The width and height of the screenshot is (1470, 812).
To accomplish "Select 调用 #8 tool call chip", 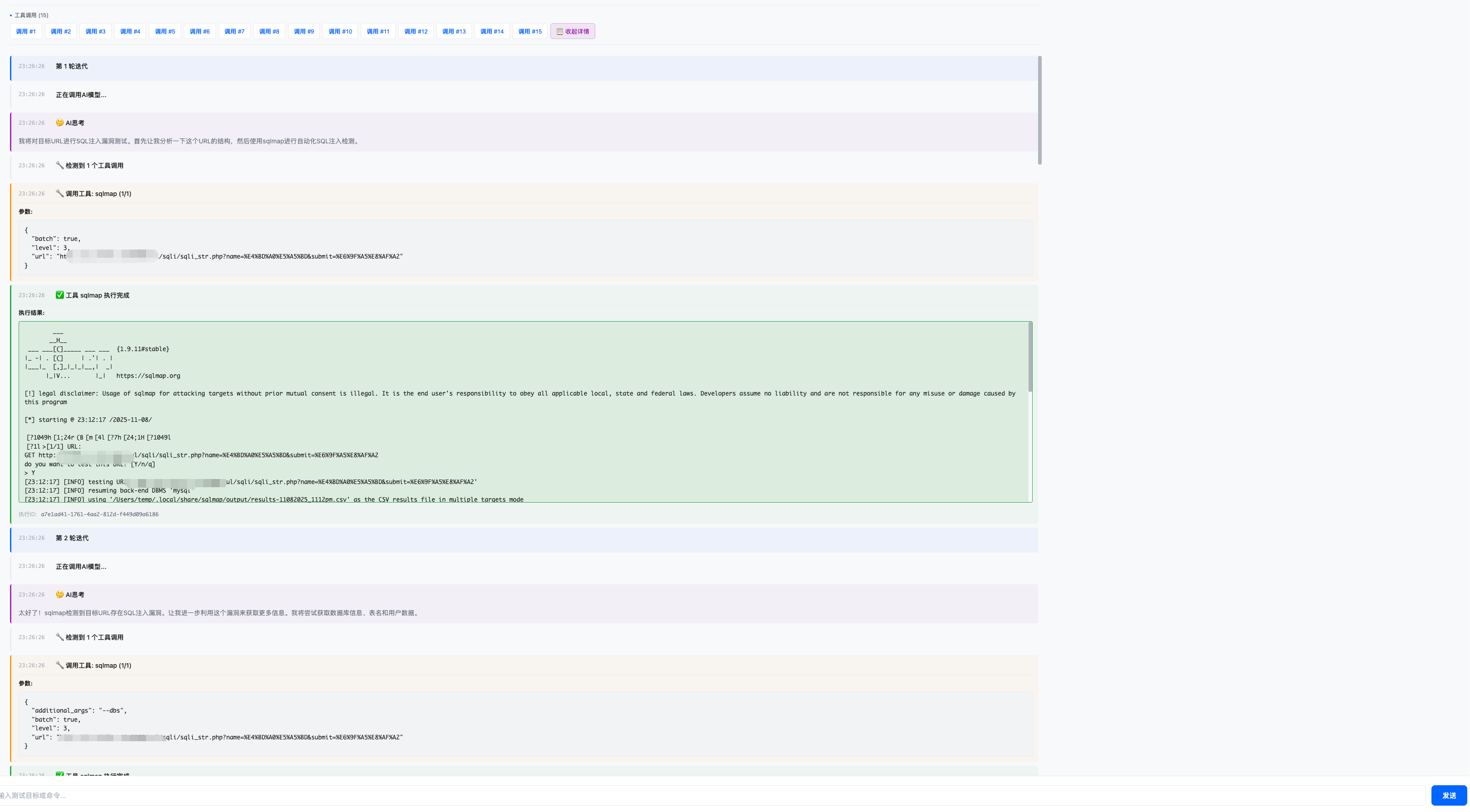I will coord(269,31).
